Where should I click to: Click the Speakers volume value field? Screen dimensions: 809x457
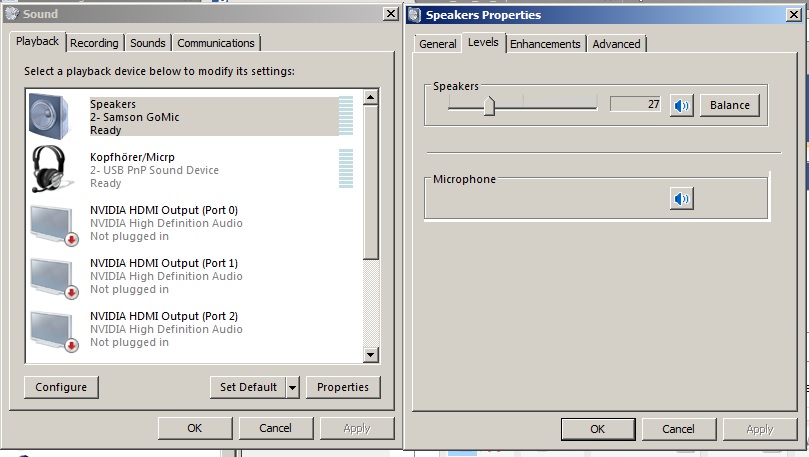635,104
